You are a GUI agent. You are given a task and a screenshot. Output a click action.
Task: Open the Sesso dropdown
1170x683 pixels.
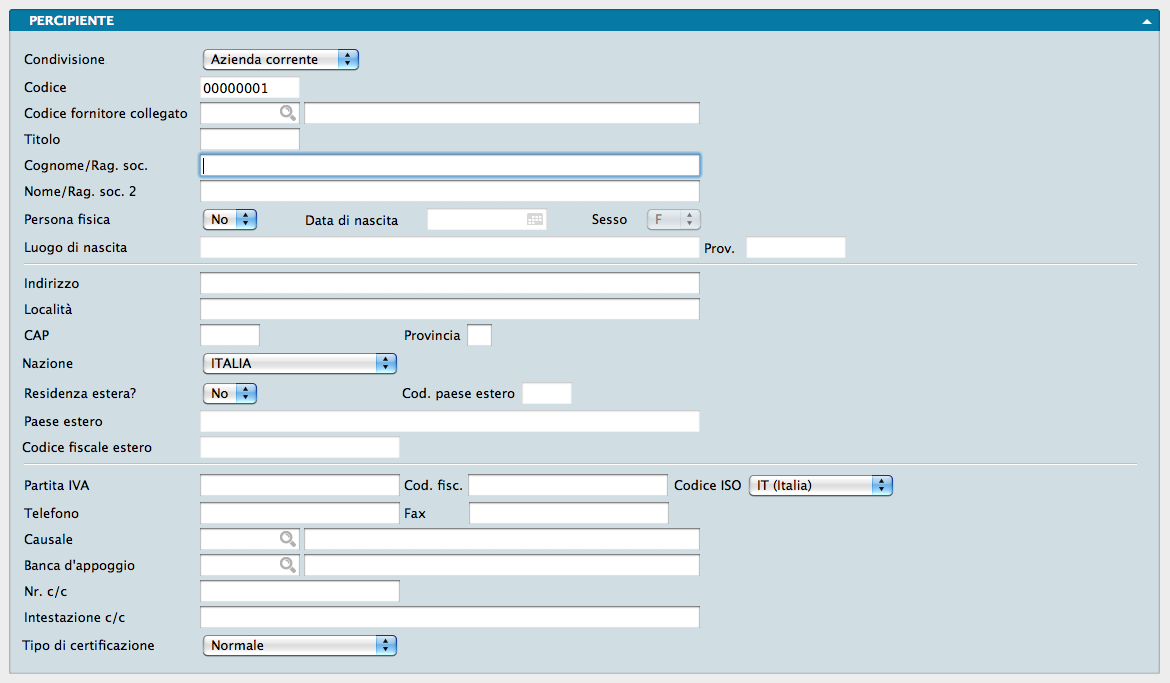pos(674,220)
